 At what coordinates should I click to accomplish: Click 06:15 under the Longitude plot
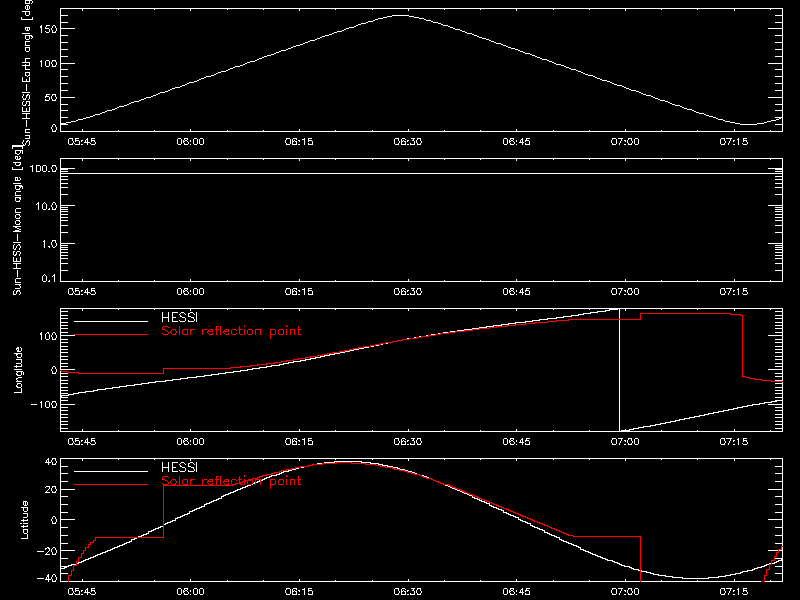coord(299,441)
